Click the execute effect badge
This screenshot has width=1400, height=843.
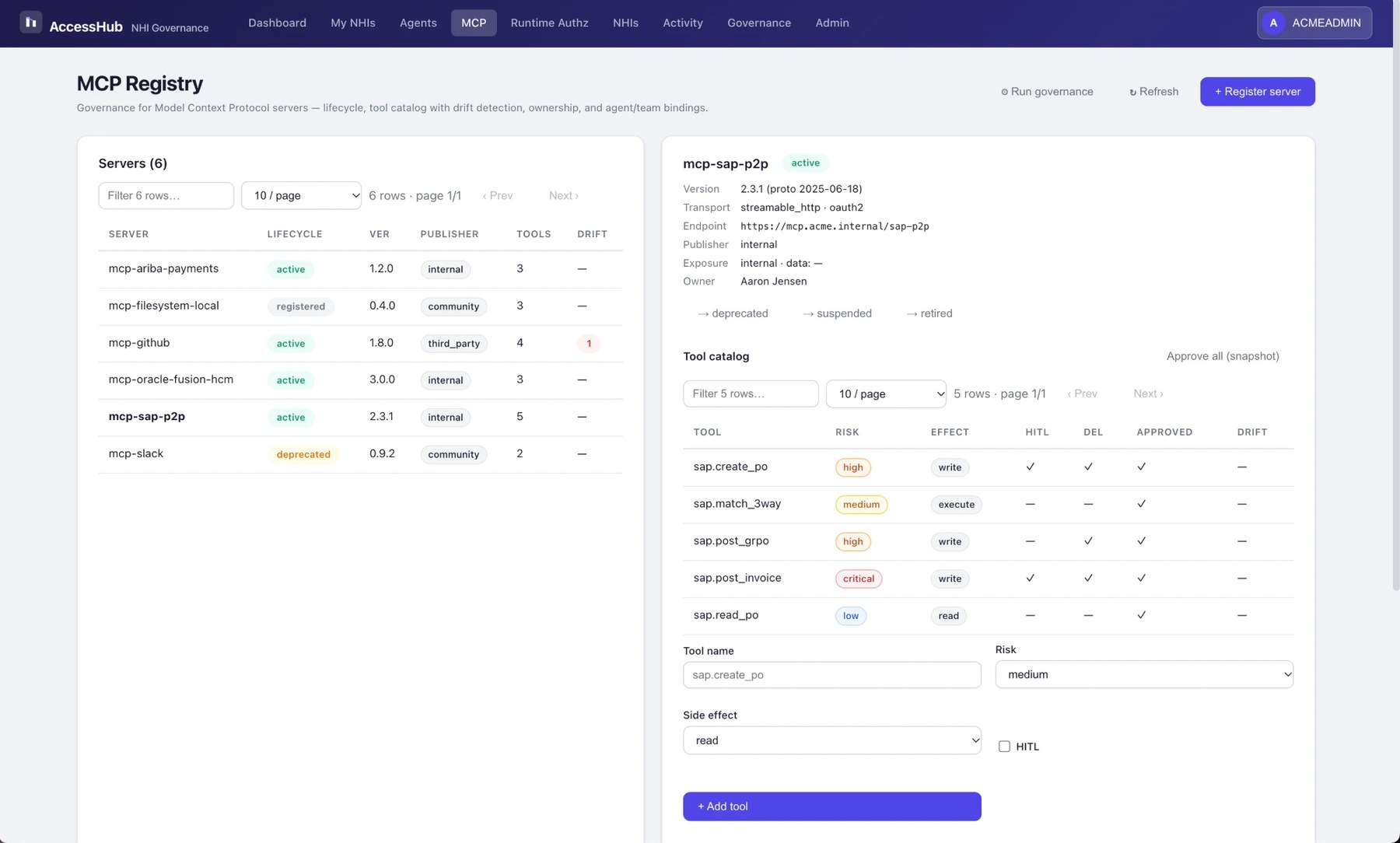tap(956, 505)
